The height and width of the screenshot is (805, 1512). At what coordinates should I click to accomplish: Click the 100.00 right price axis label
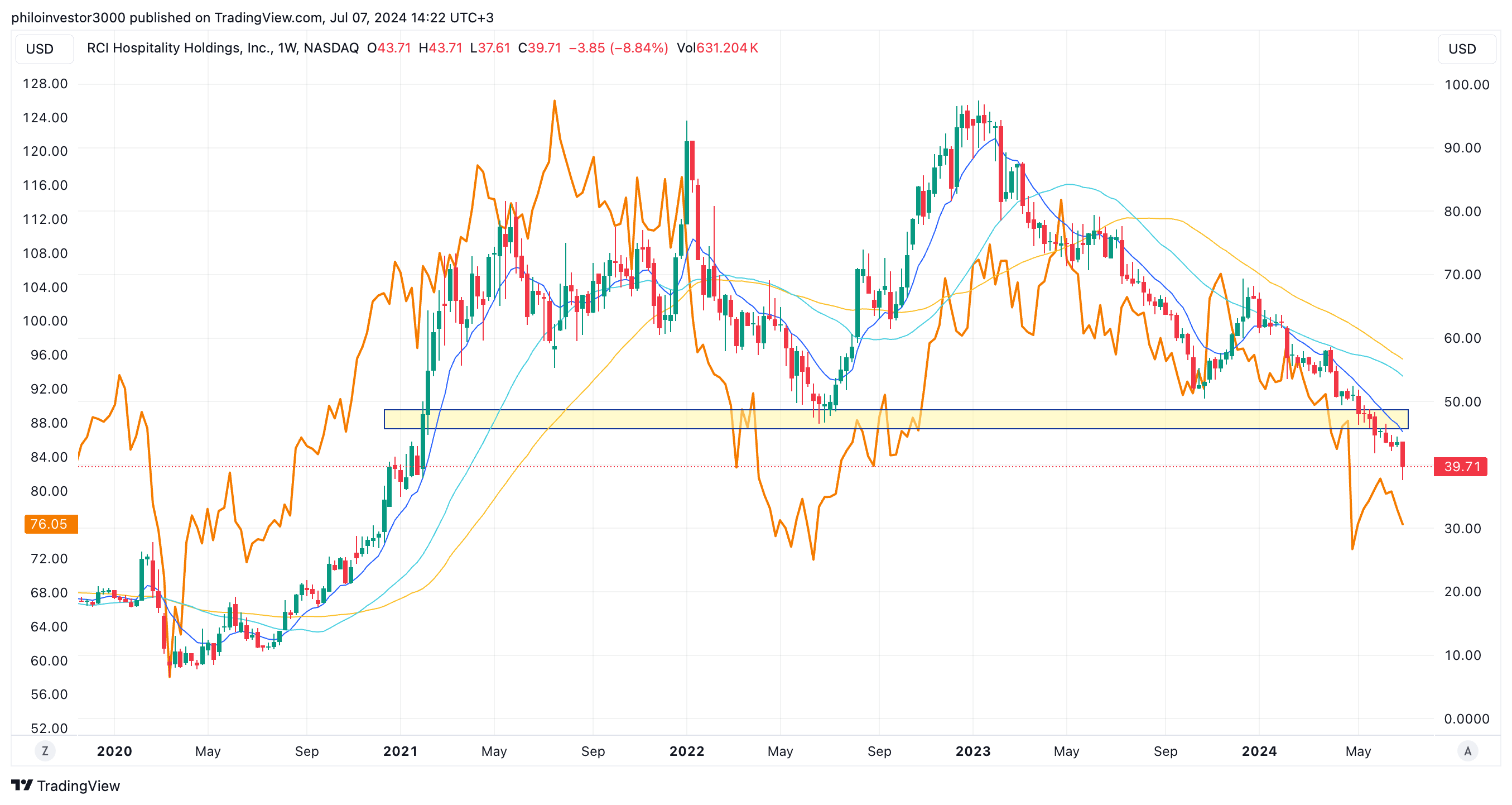(x=1466, y=84)
